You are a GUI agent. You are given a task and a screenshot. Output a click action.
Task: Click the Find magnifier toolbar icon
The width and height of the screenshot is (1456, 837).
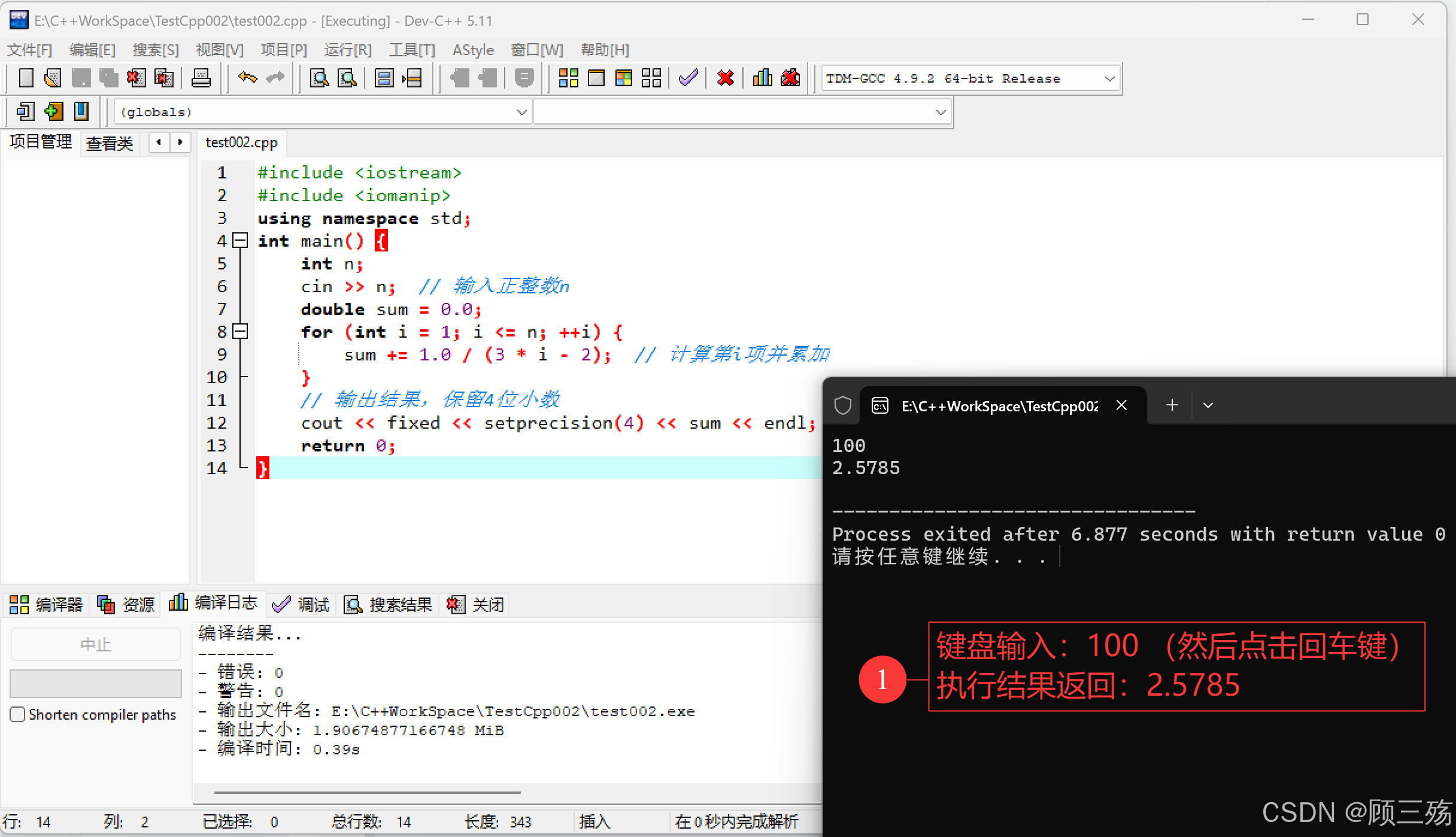(x=319, y=78)
